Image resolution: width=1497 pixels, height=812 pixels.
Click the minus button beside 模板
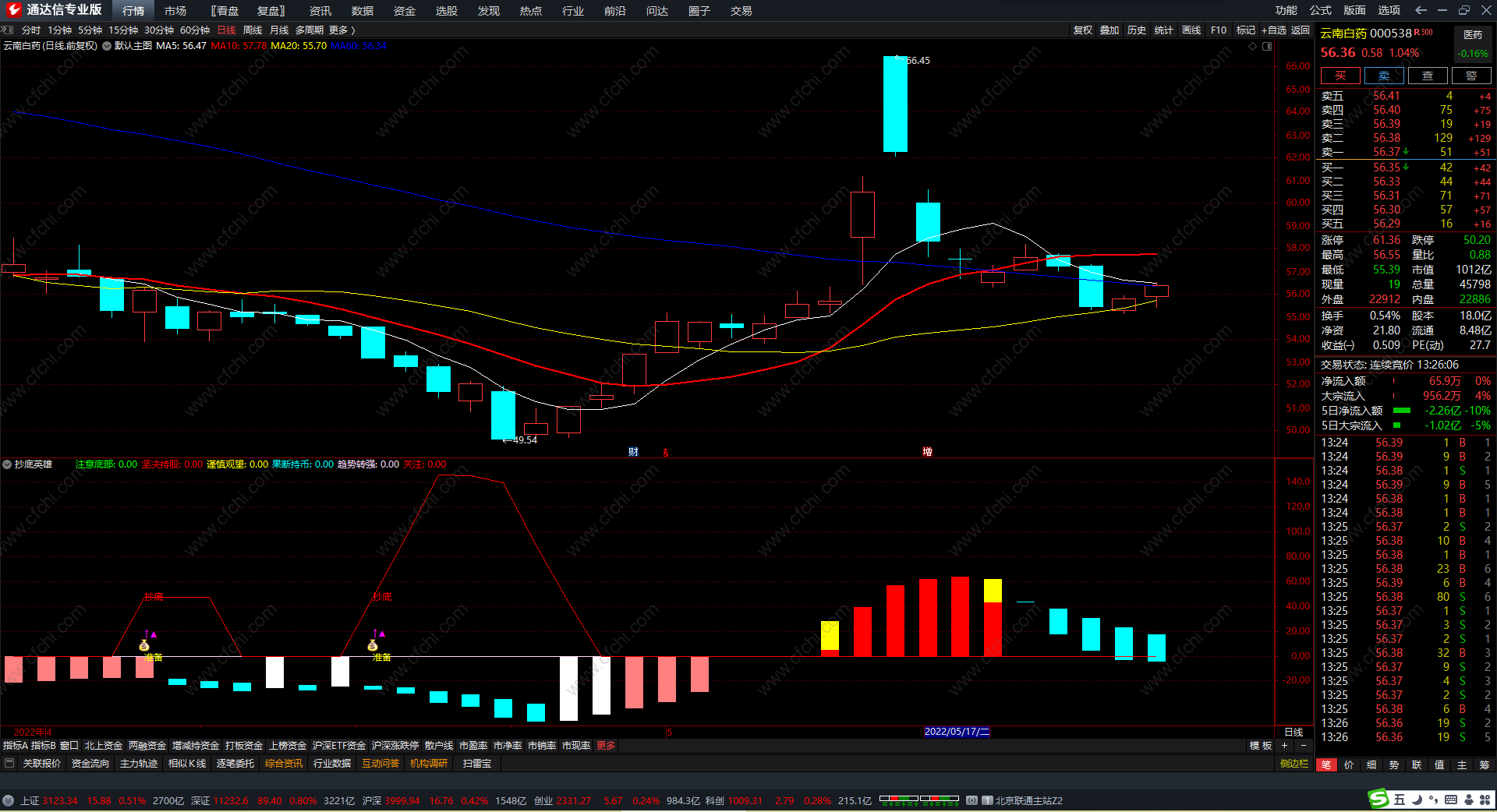[x=1303, y=746]
